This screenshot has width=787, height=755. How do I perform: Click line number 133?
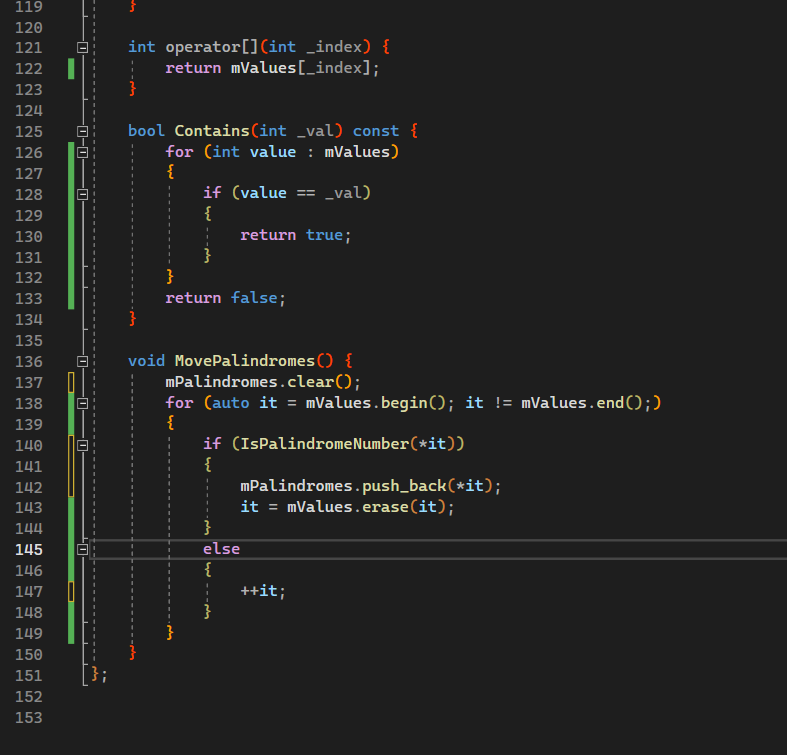[29, 299]
